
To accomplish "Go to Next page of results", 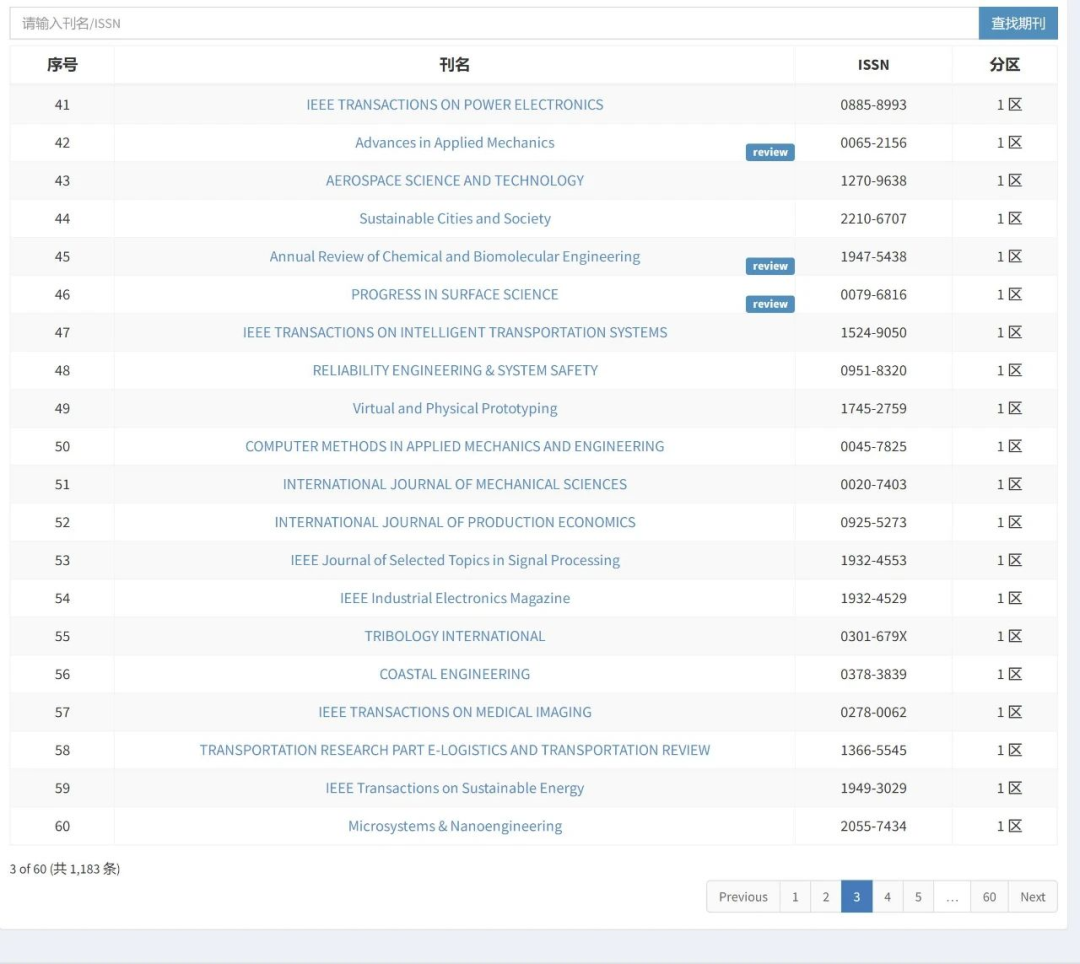I will (1032, 897).
